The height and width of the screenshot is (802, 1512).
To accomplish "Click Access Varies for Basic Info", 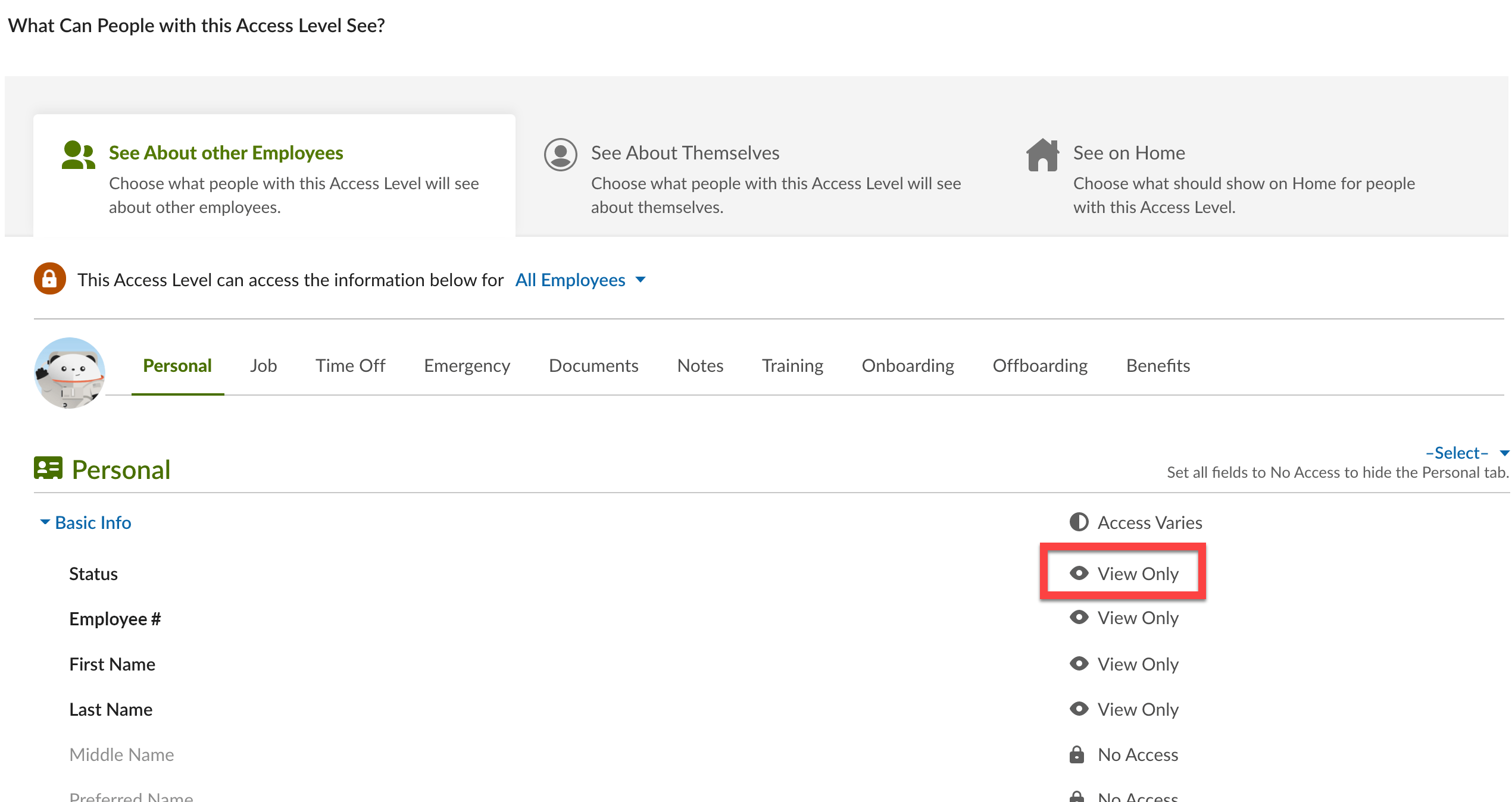I will click(1136, 522).
